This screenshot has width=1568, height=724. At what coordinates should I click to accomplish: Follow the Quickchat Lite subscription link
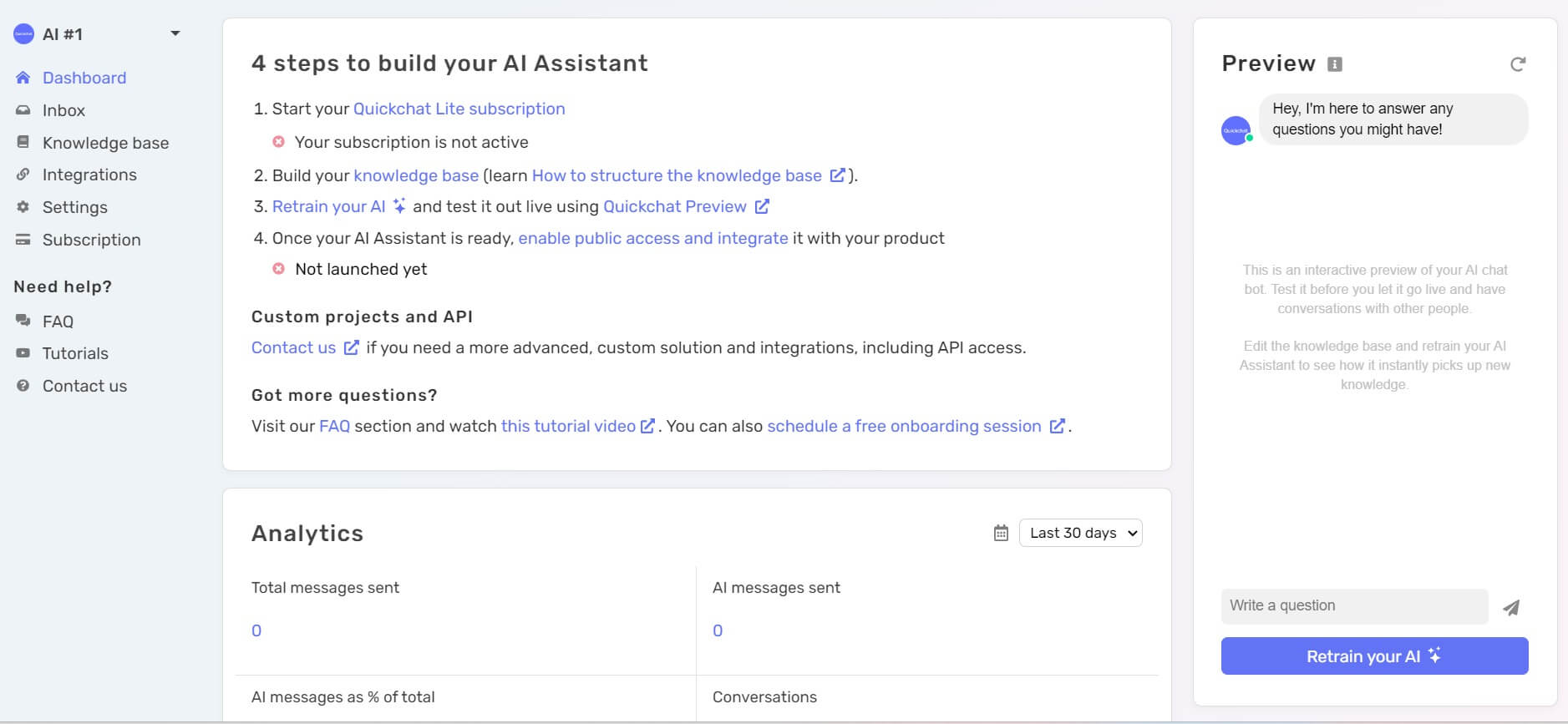point(459,109)
